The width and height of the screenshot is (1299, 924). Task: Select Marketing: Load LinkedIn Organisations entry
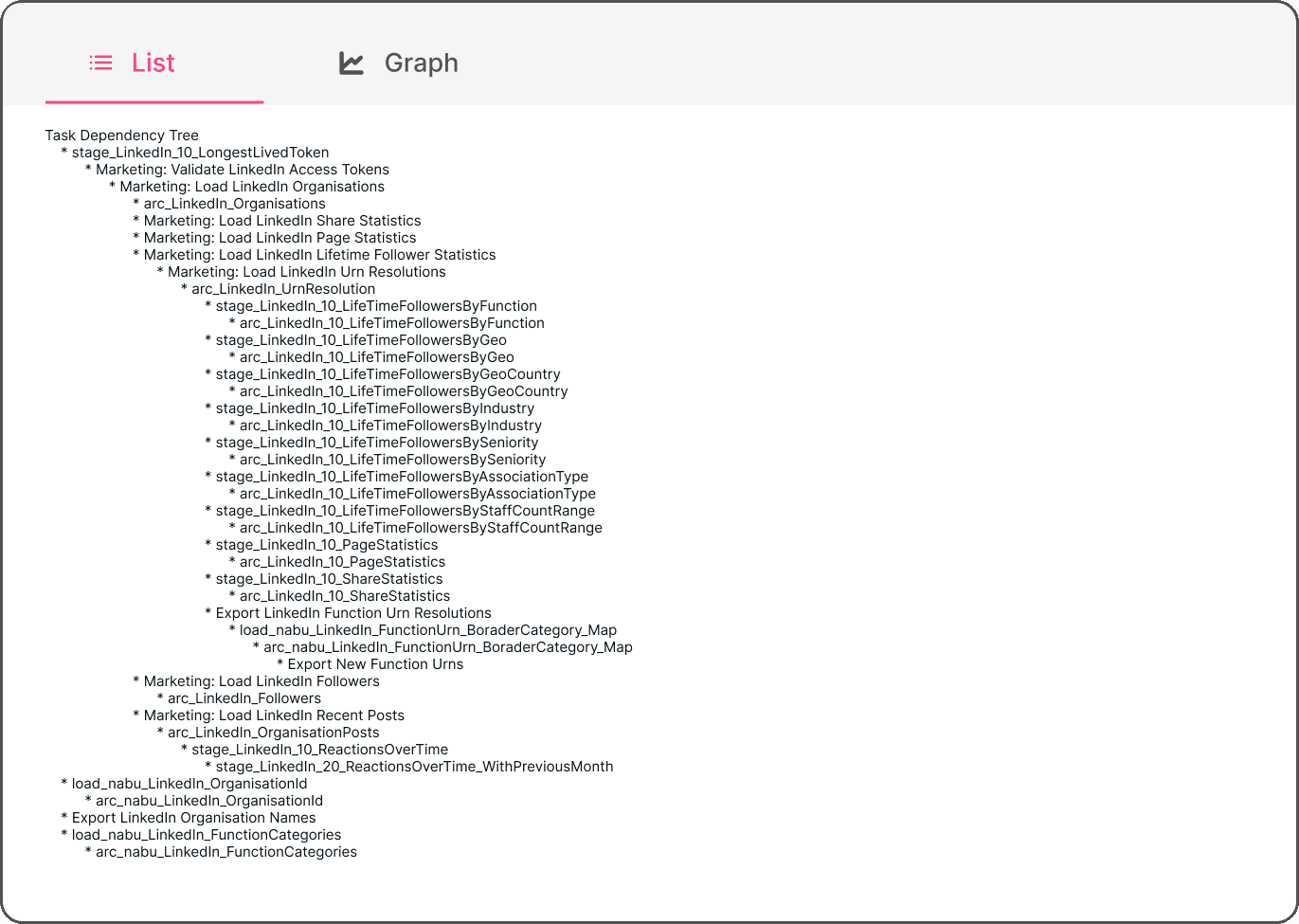pos(252,187)
